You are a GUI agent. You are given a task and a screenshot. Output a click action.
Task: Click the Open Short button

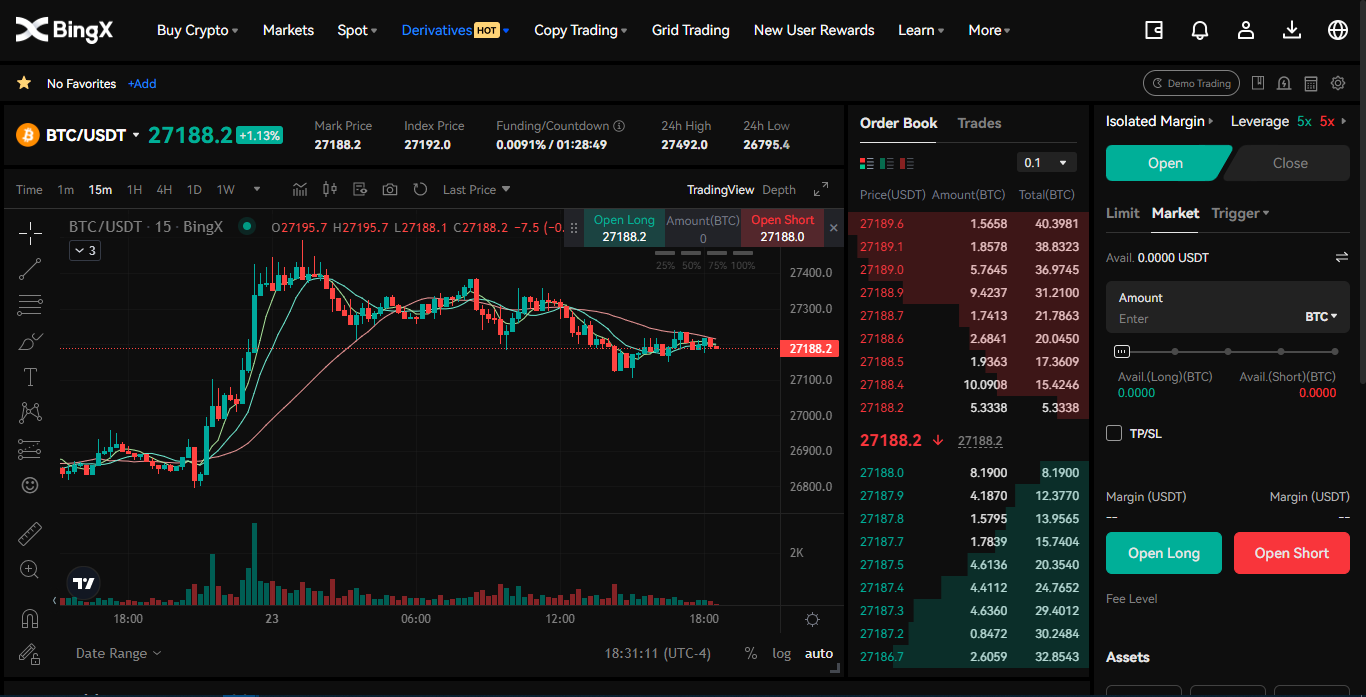pyautogui.click(x=1292, y=553)
